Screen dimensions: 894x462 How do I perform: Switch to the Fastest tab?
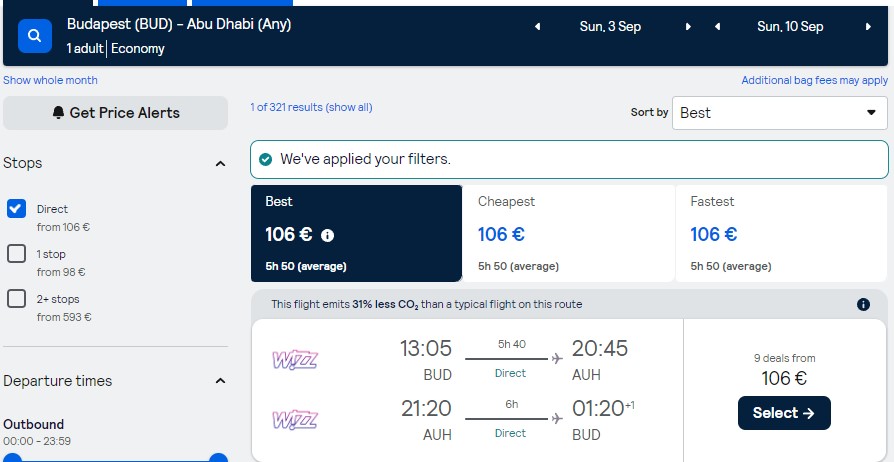point(781,233)
